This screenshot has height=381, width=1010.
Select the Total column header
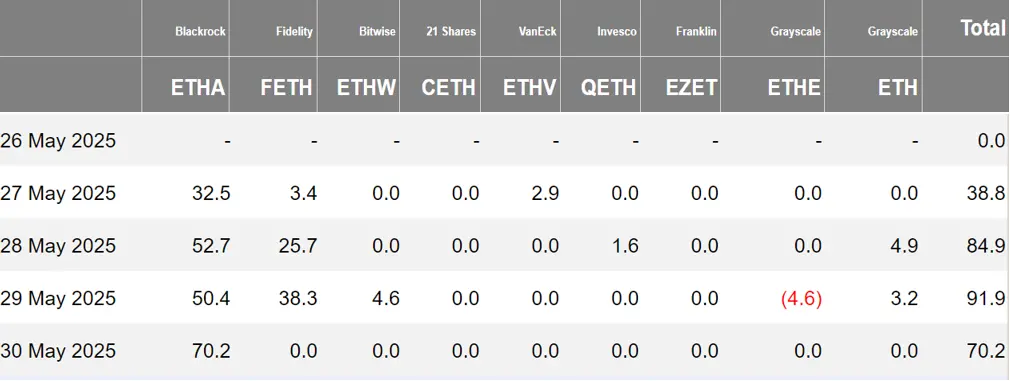[983, 28]
